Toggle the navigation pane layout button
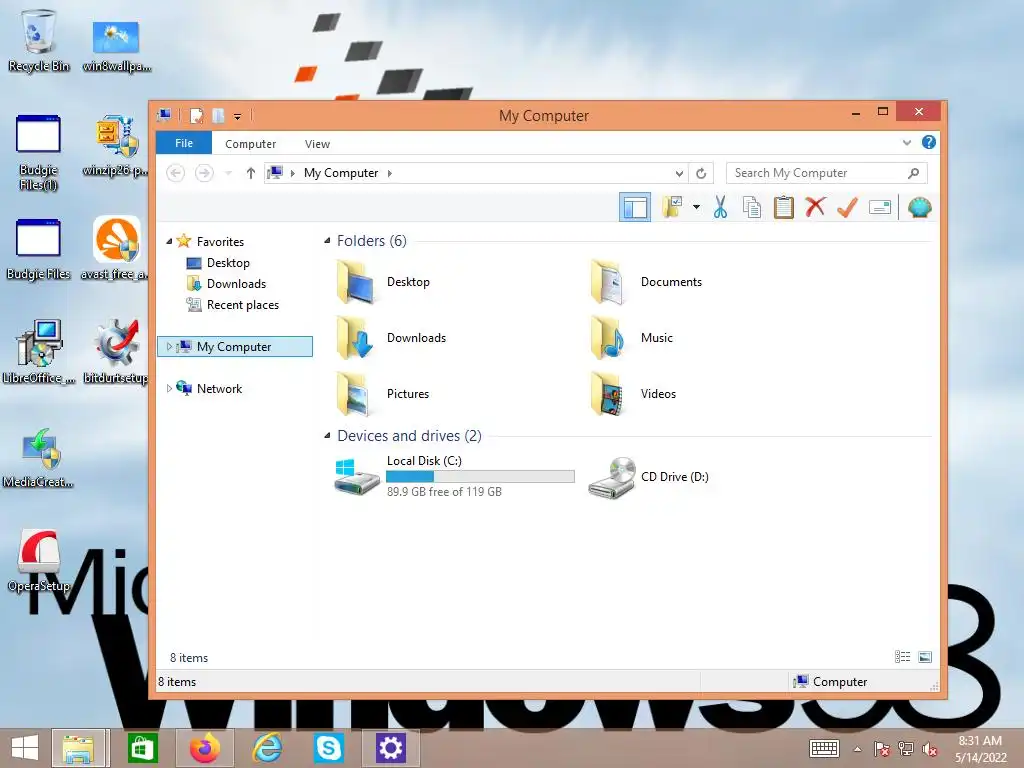The image size is (1024, 768). [635, 208]
